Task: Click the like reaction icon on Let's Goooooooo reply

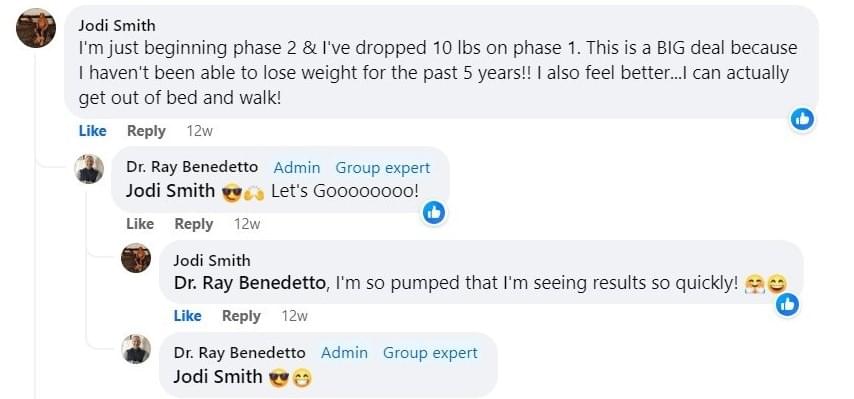Action: point(434,213)
